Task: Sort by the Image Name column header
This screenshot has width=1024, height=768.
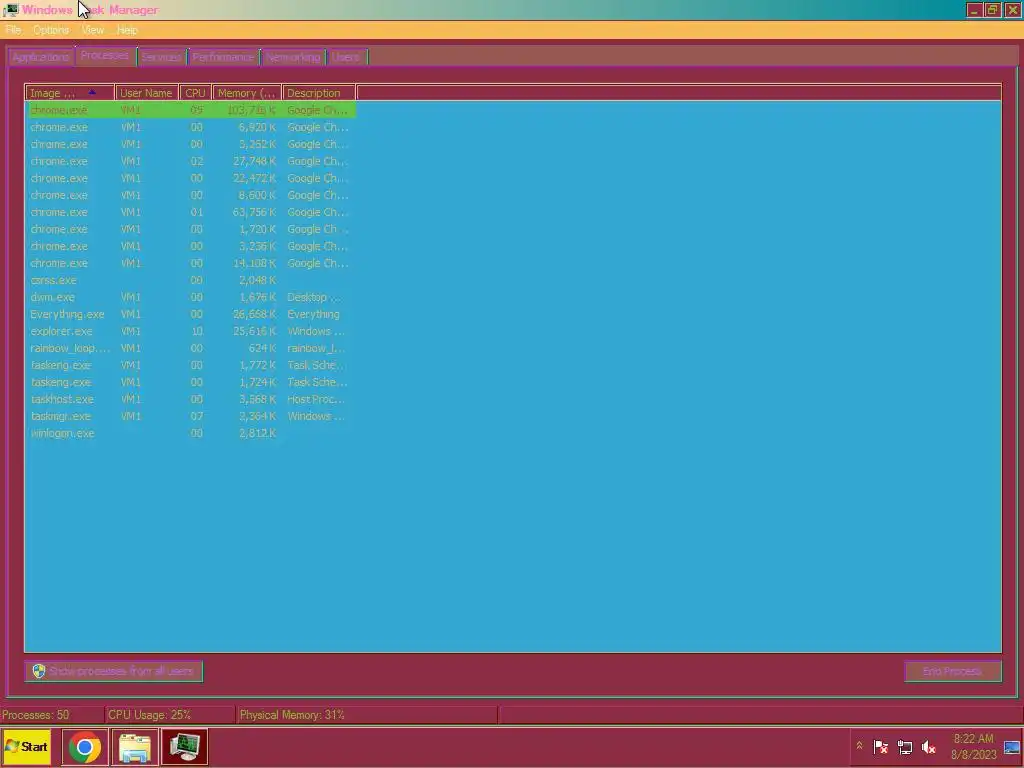Action: 69,93
